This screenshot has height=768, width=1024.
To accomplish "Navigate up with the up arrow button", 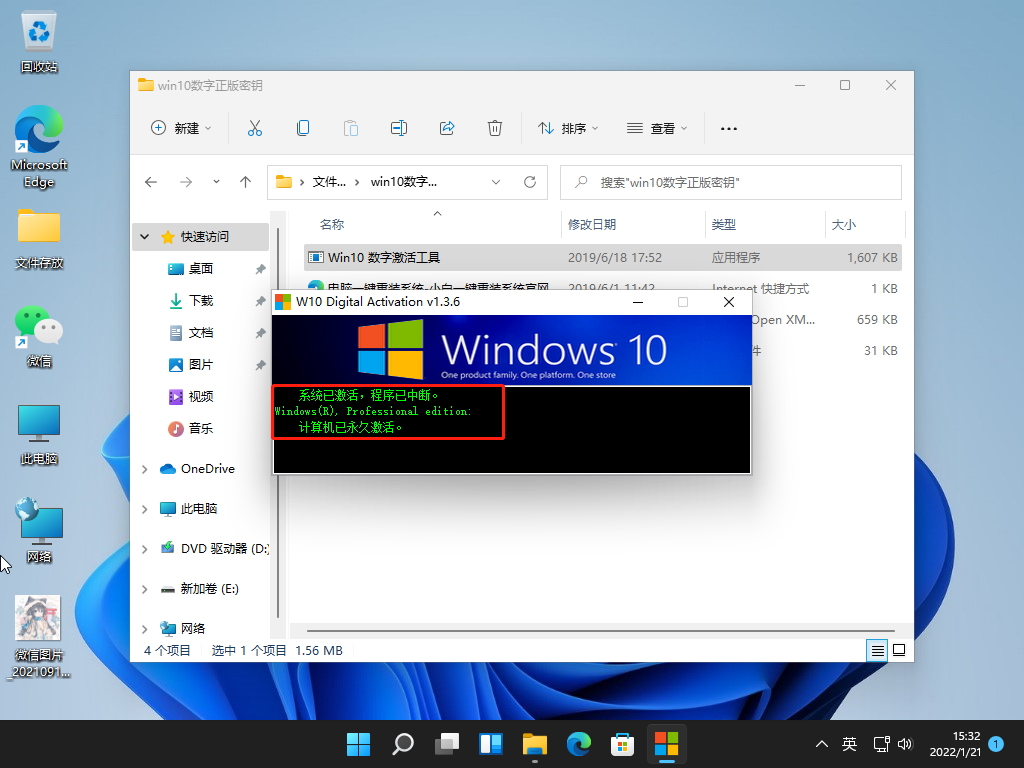I will (245, 182).
